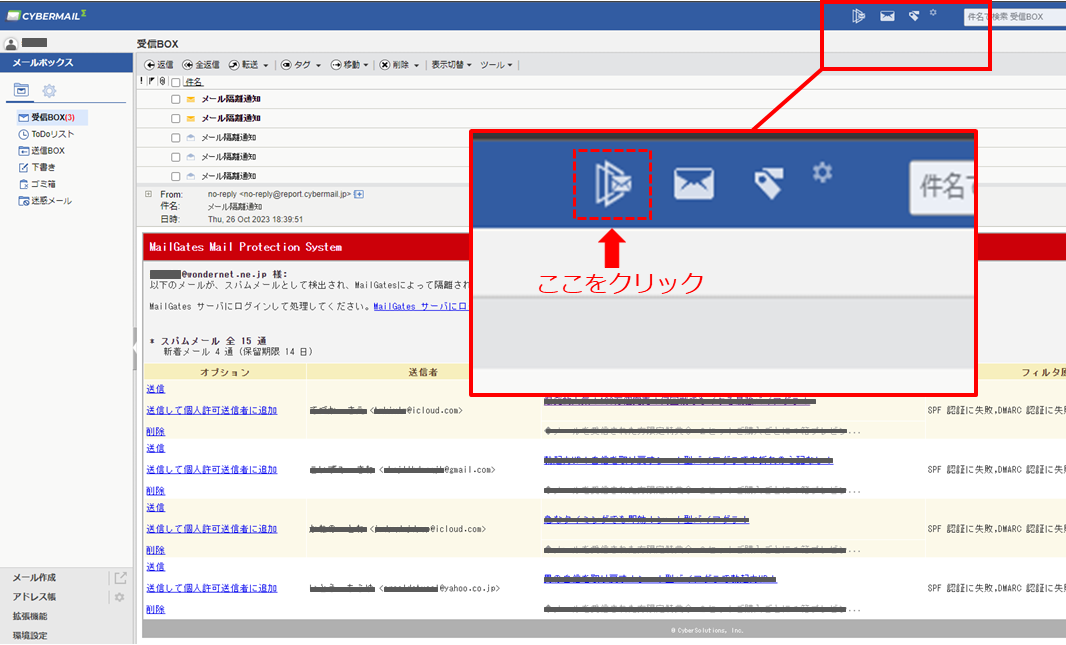Open アドレス帳 address book
Image resolution: width=1066 pixels, height=645 pixels.
pyautogui.click(x=34, y=597)
